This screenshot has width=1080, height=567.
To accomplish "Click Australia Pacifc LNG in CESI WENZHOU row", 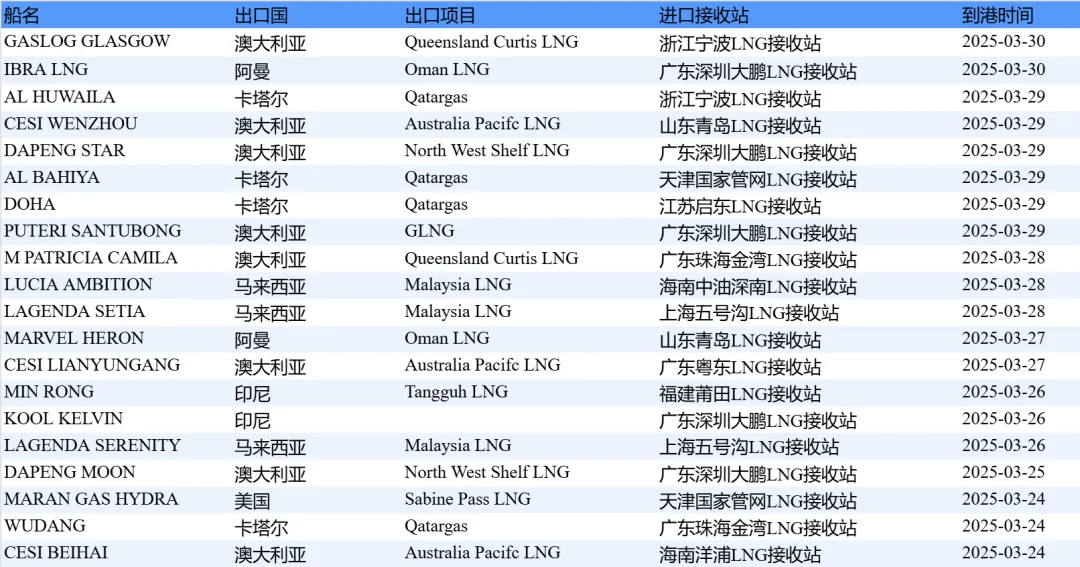I will pos(482,124).
